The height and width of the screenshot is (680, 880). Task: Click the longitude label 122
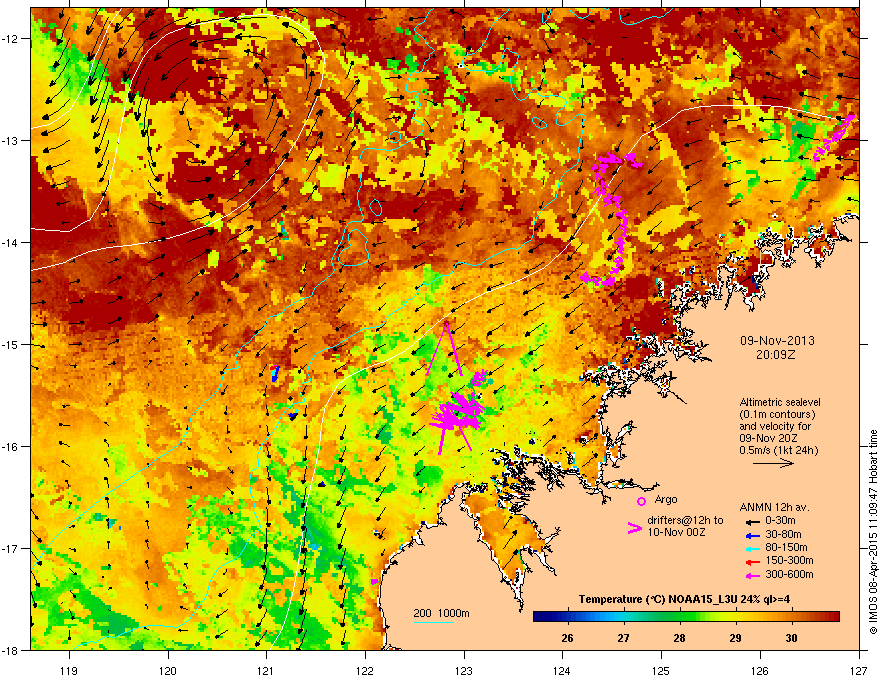(365, 670)
